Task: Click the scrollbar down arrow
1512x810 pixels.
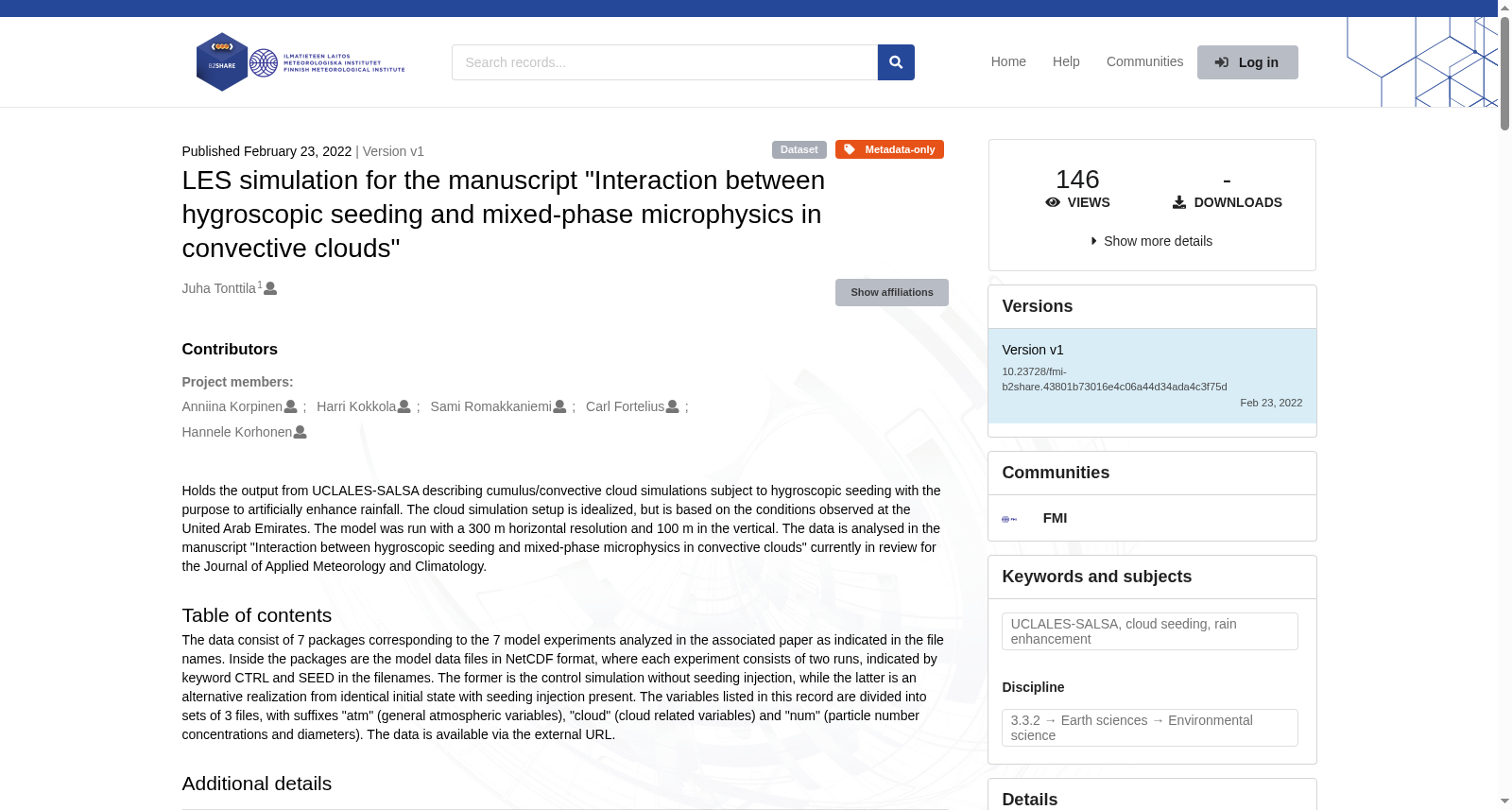Action: coord(1504,801)
